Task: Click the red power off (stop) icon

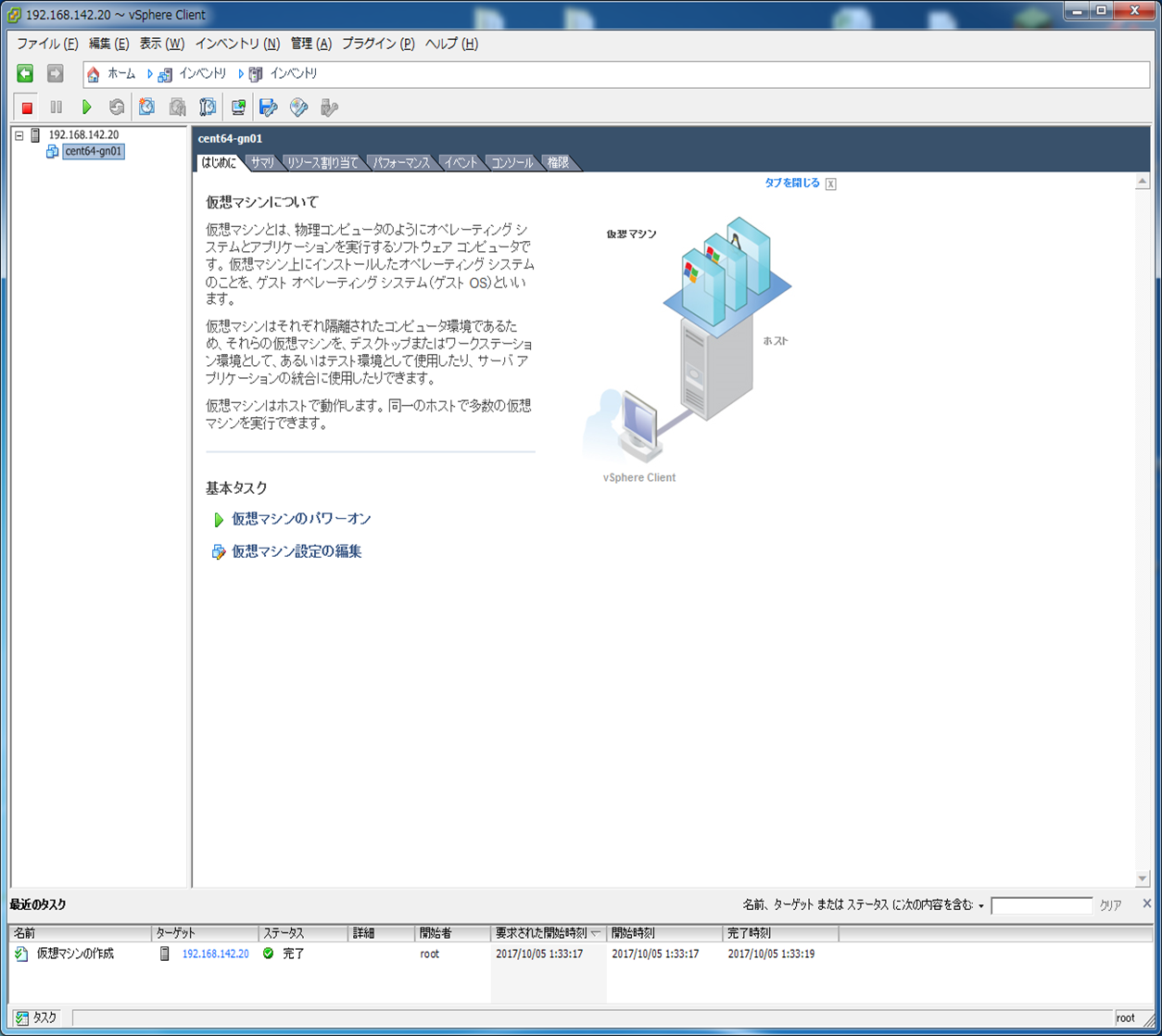Action: point(27,107)
